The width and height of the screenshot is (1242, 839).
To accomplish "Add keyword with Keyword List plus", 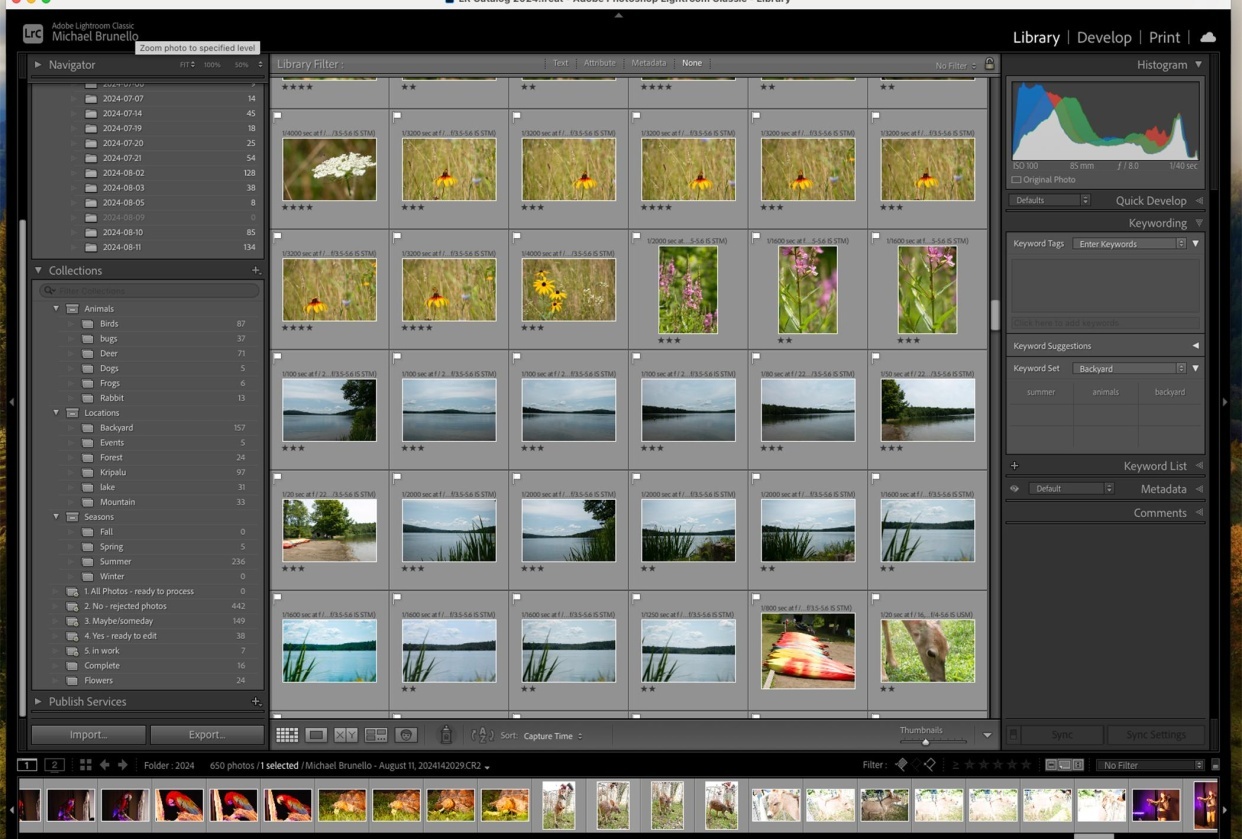I will pyautogui.click(x=1014, y=466).
